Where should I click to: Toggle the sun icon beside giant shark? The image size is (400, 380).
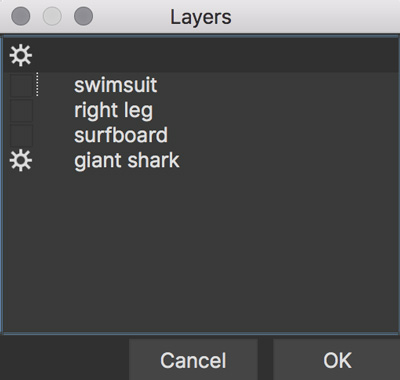click(x=21, y=161)
